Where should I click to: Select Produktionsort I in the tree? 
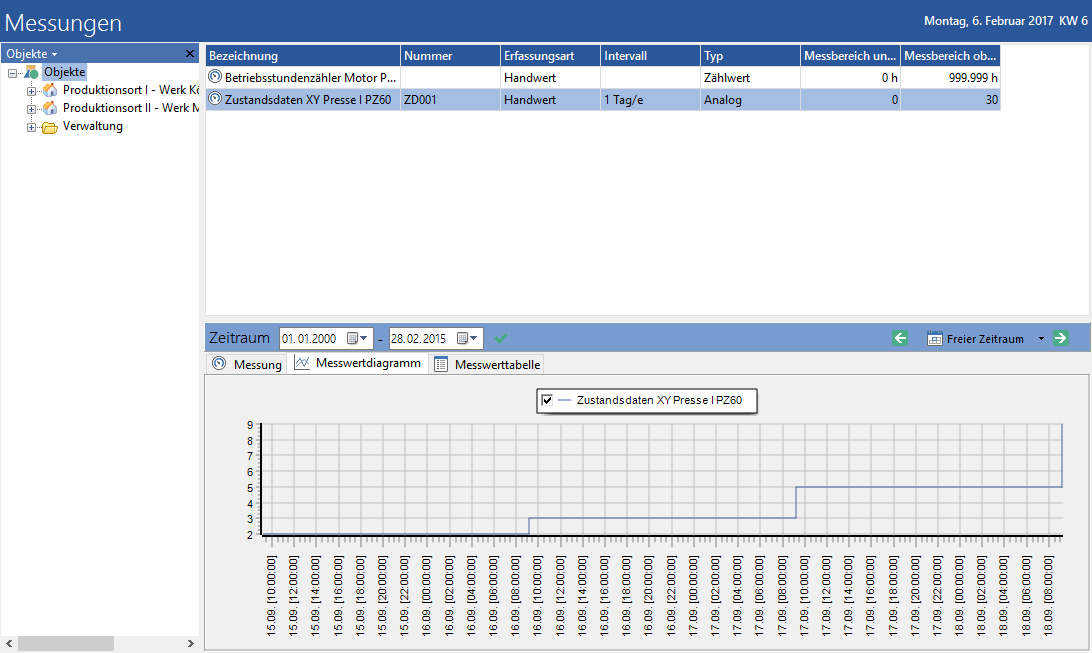pos(130,90)
